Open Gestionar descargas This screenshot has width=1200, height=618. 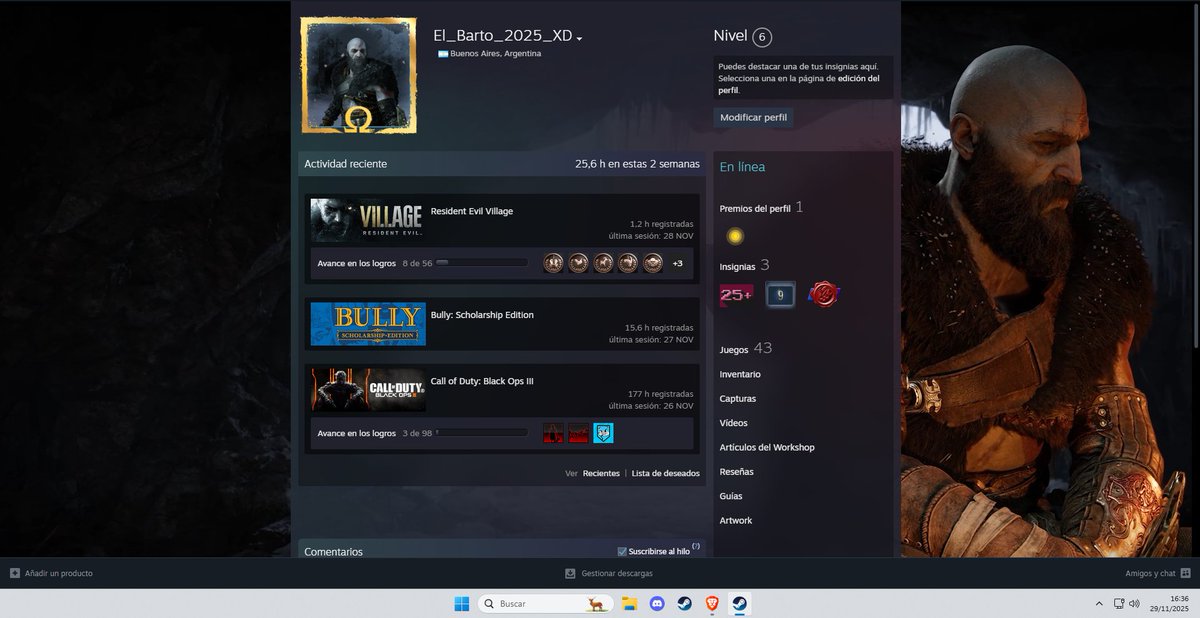(x=617, y=573)
